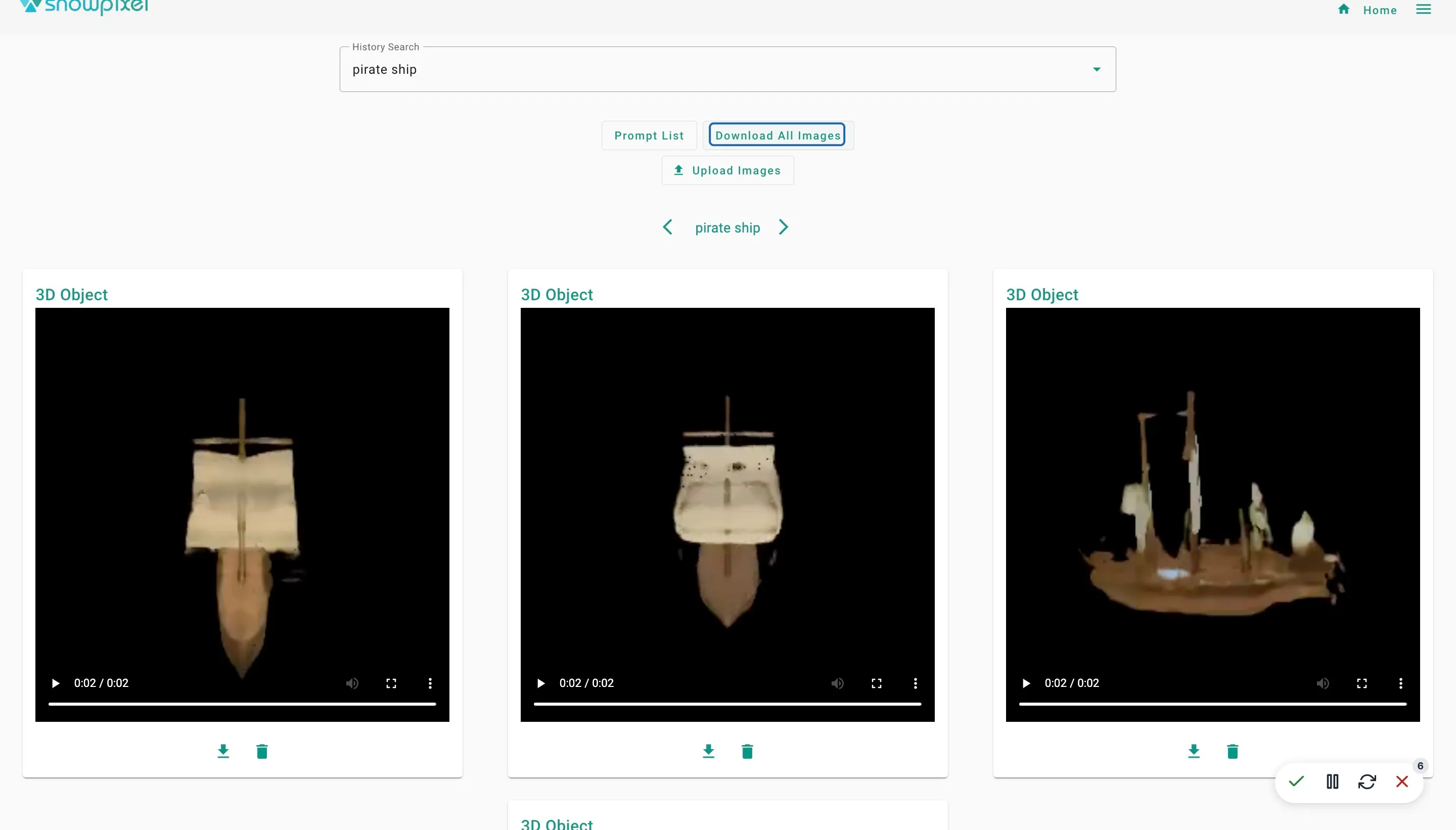The image size is (1456, 830).
Task: Click the second ship front-view thumbnail
Action: point(727,515)
